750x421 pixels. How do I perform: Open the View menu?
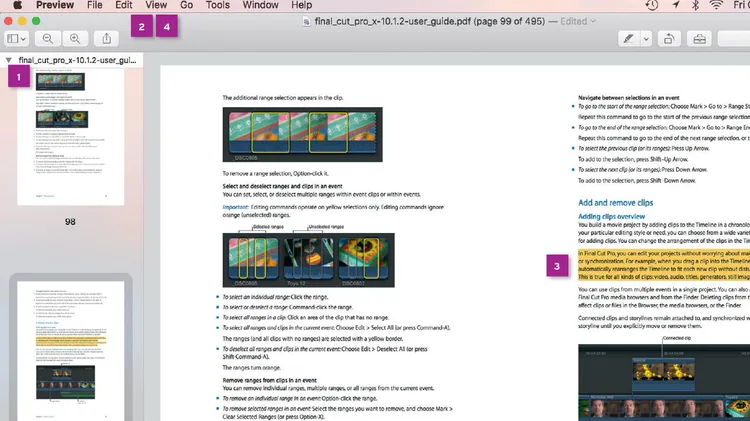(156, 5)
